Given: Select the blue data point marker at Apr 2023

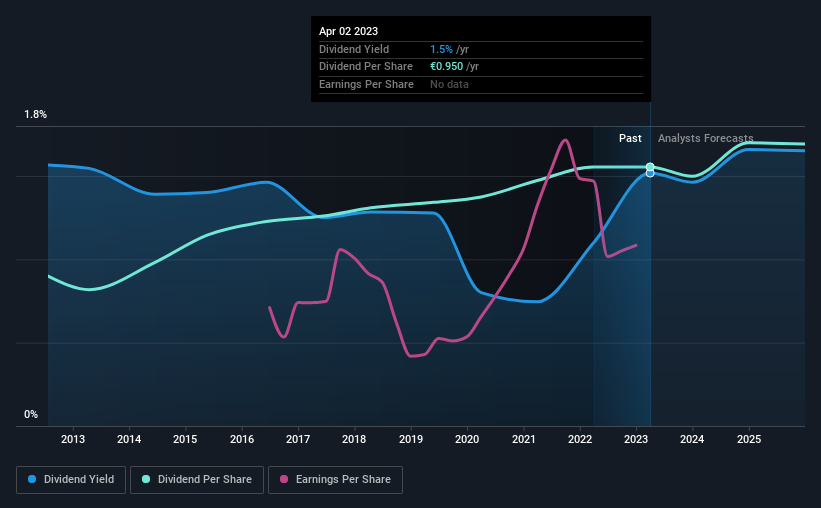Looking at the screenshot, I should tap(650, 173).
